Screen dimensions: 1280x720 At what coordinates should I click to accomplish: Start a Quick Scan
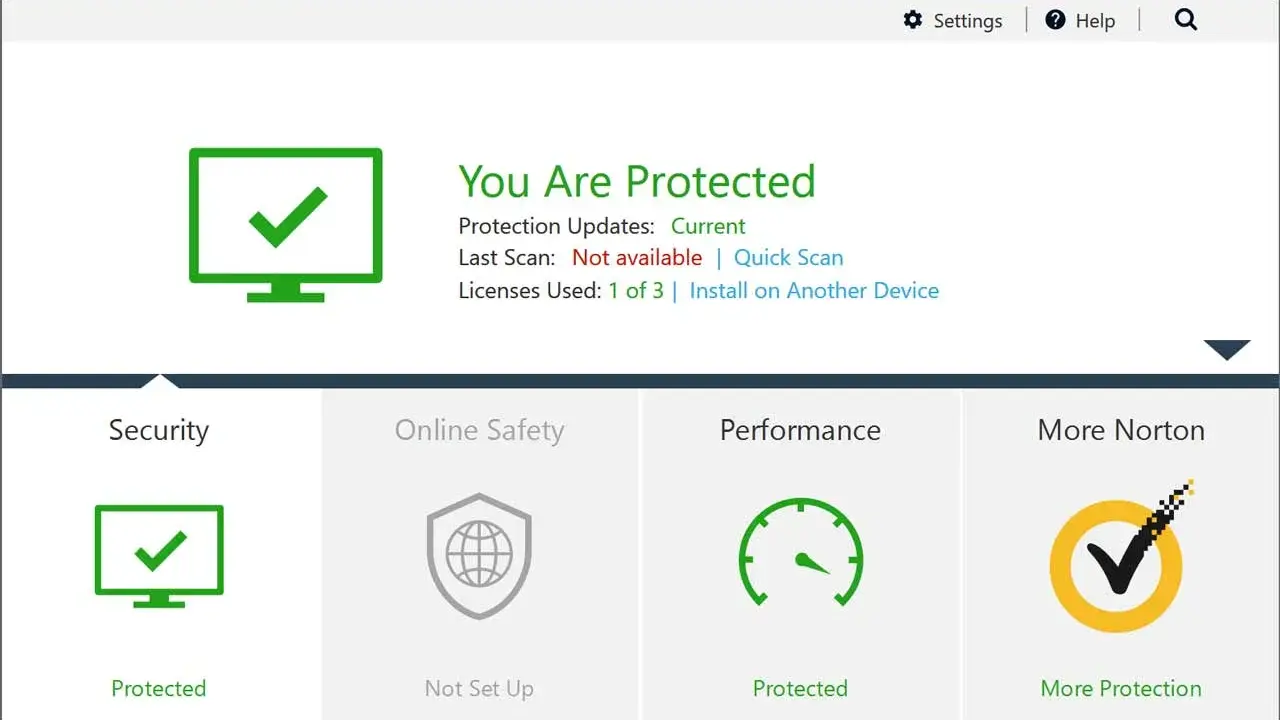coord(788,258)
